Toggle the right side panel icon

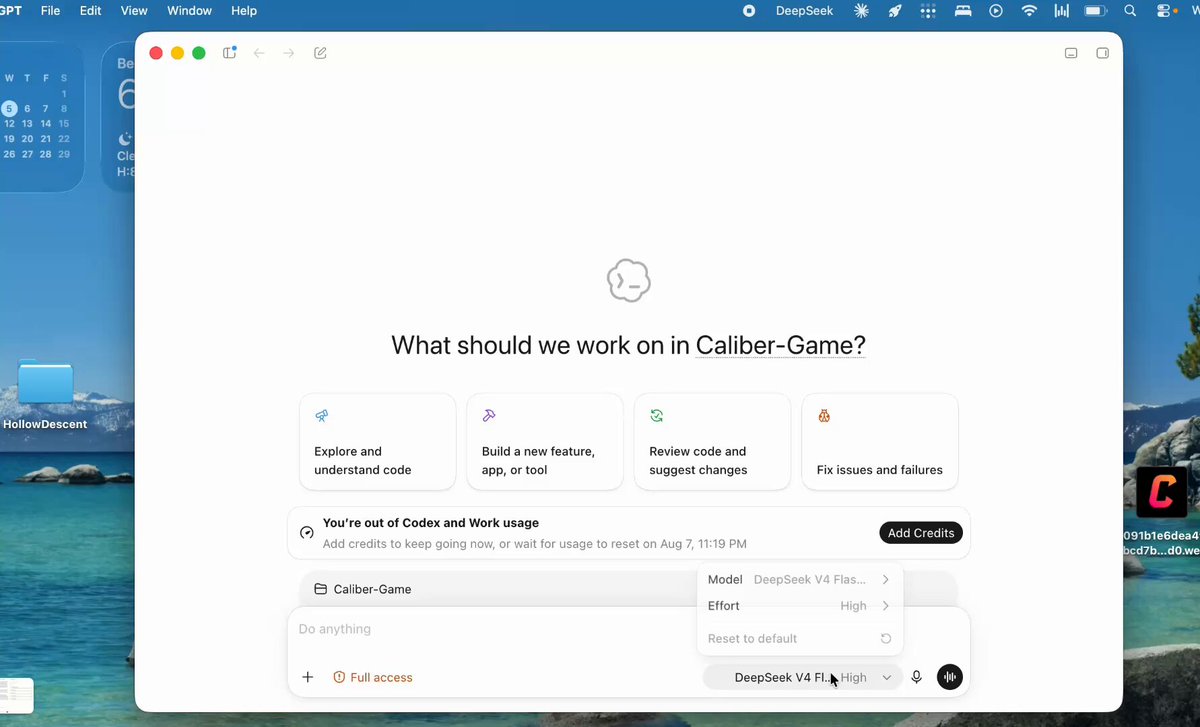pyautogui.click(x=1103, y=53)
